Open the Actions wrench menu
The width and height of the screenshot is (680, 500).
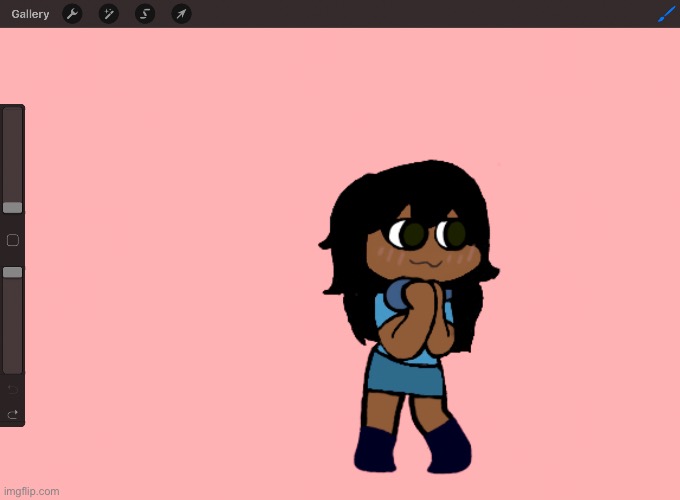pyautogui.click(x=72, y=14)
